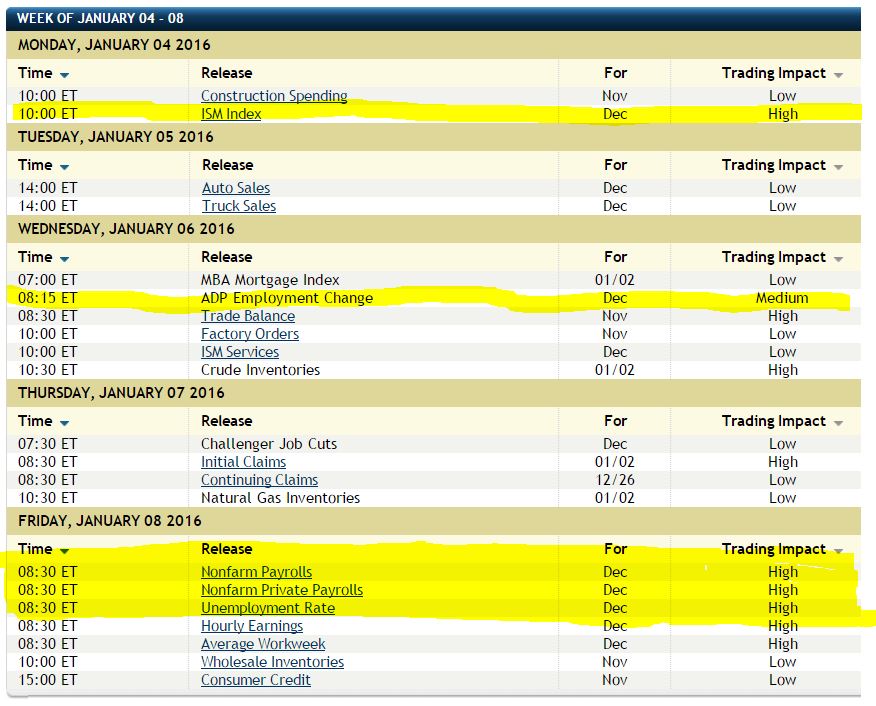Sort Tuesday's releases using the Time arrow

[65, 167]
